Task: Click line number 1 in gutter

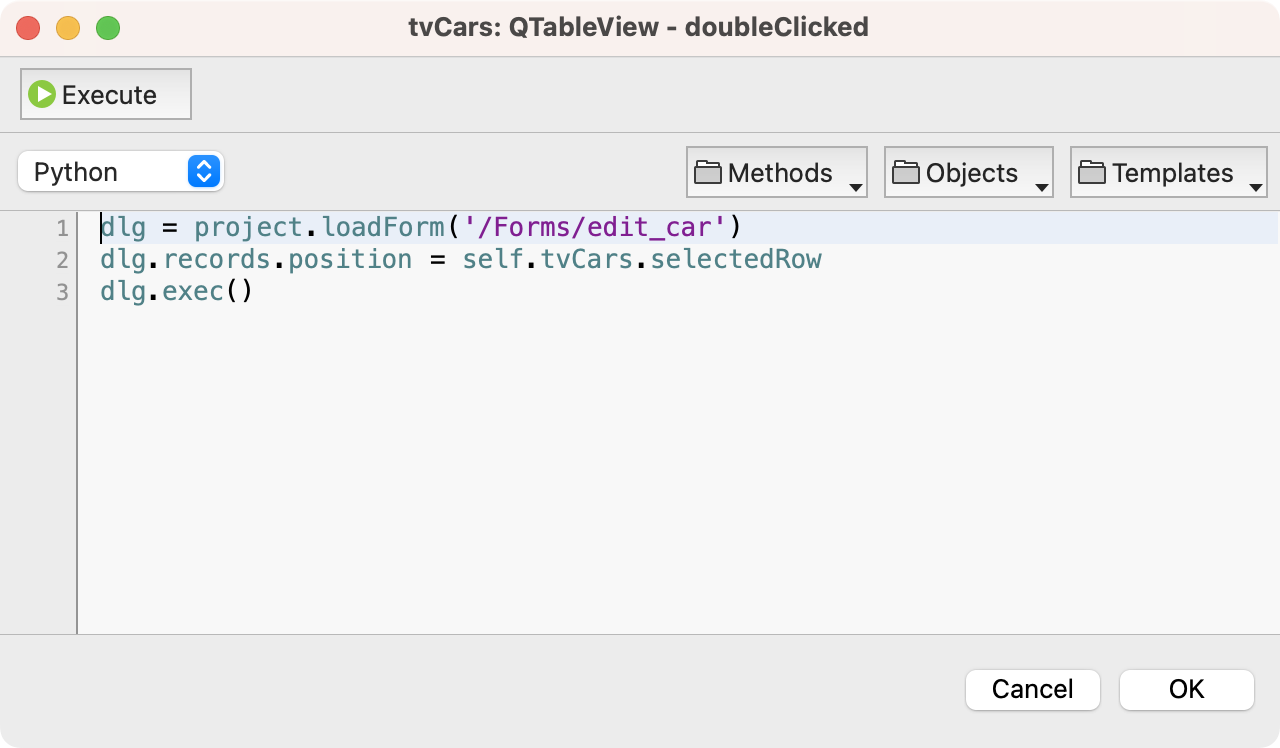Action: [62, 228]
